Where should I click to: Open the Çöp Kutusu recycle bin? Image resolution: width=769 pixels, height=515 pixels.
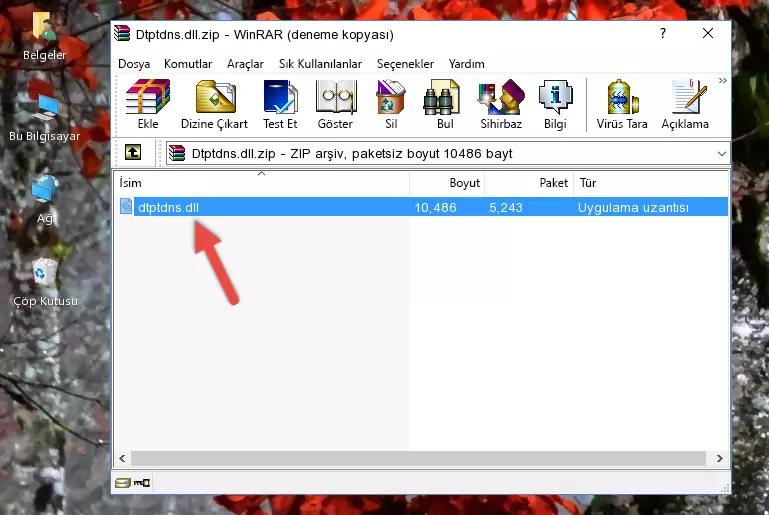(45, 283)
